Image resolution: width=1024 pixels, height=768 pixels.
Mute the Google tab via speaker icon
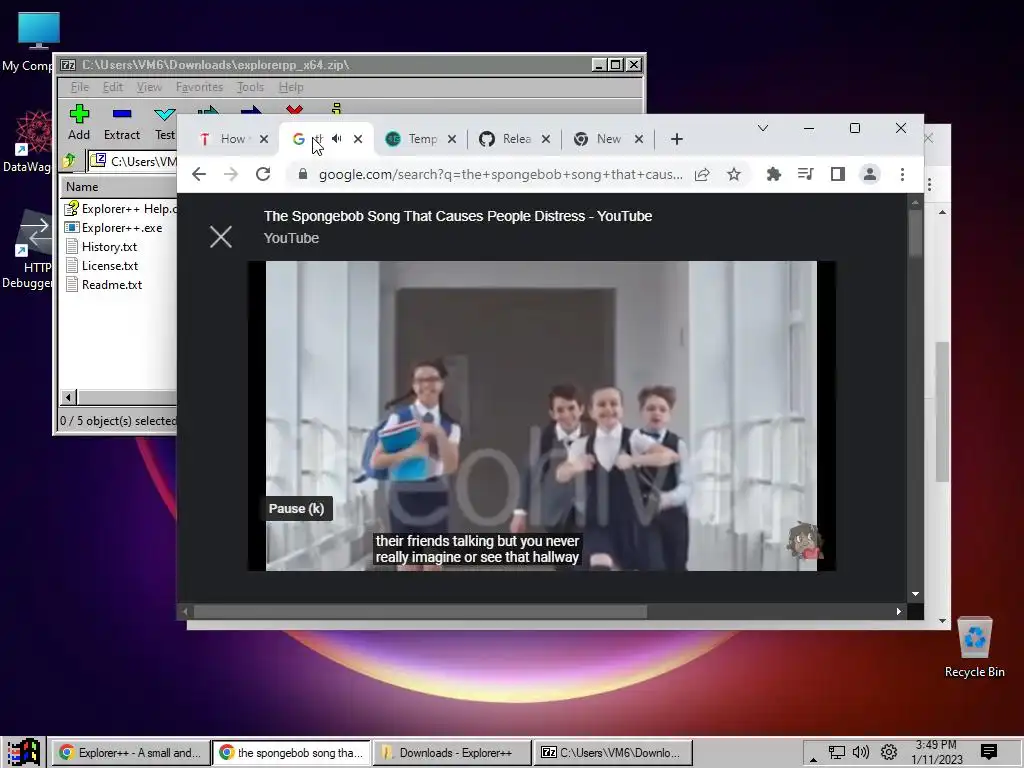pyautogui.click(x=337, y=138)
